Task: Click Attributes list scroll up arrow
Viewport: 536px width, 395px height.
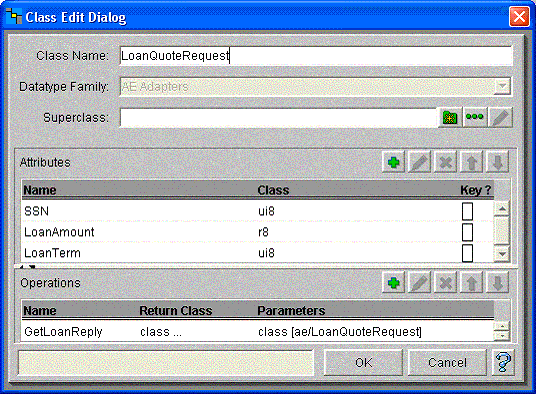Action: pyautogui.click(x=502, y=208)
